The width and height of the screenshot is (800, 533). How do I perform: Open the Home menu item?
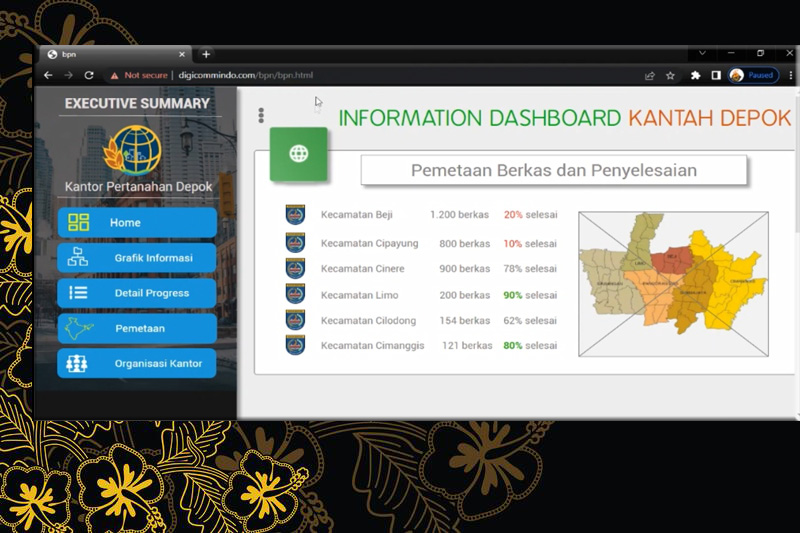pos(137,223)
